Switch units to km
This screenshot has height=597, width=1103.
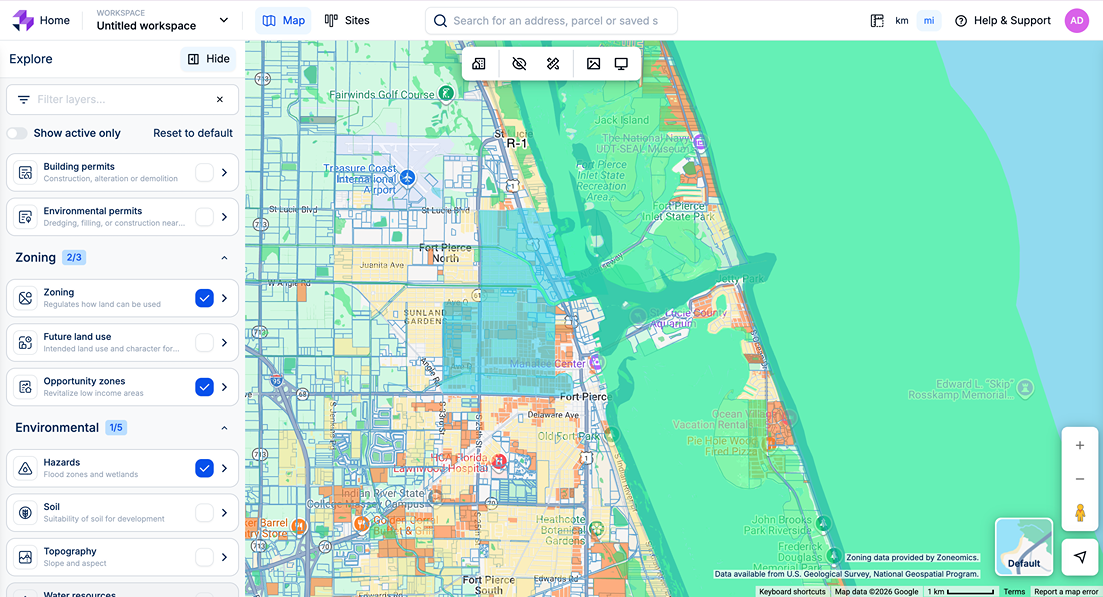pos(902,21)
